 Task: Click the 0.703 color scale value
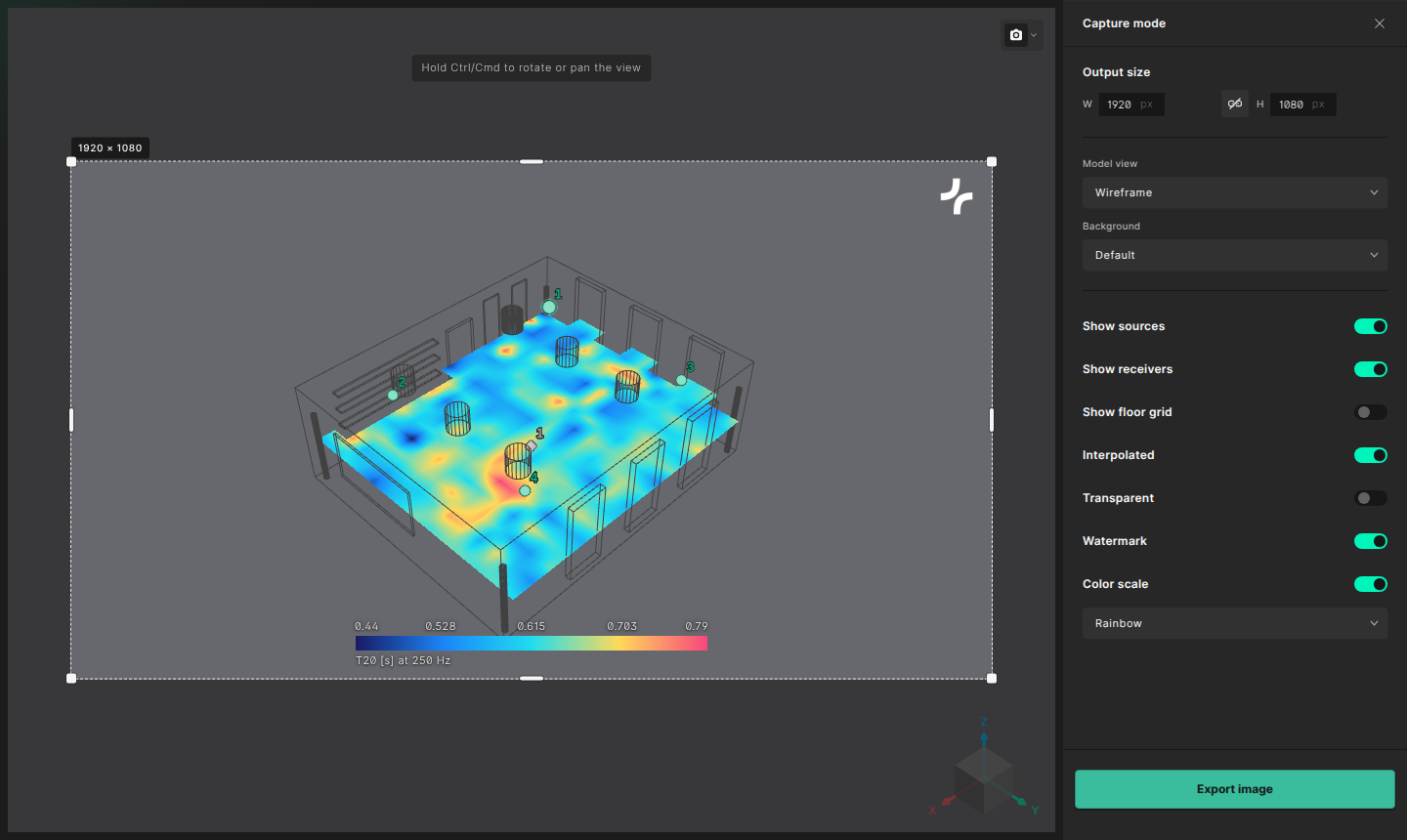click(x=622, y=626)
